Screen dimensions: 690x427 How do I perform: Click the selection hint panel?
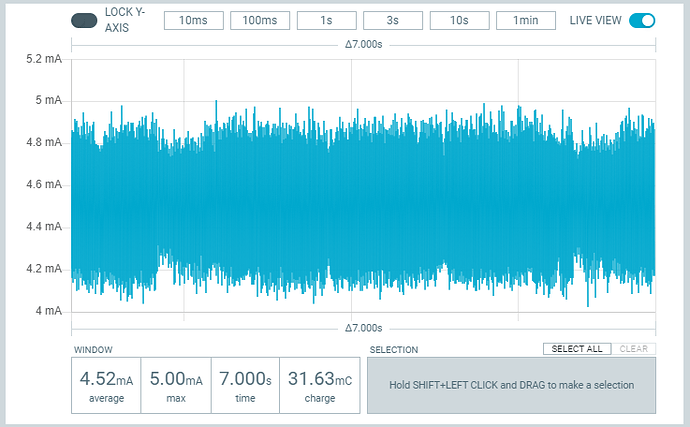point(511,384)
